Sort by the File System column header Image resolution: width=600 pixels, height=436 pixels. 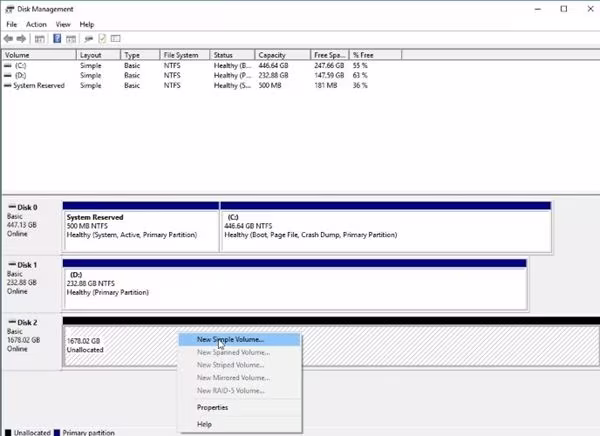[185, 55]
